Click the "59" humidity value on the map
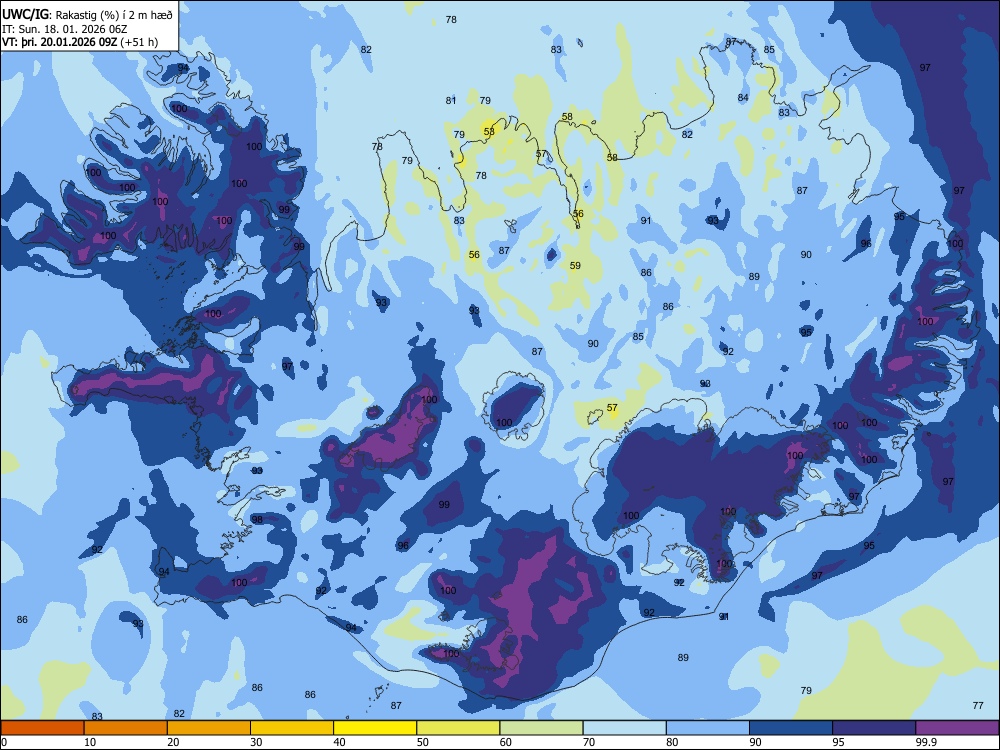 (575, 266)
